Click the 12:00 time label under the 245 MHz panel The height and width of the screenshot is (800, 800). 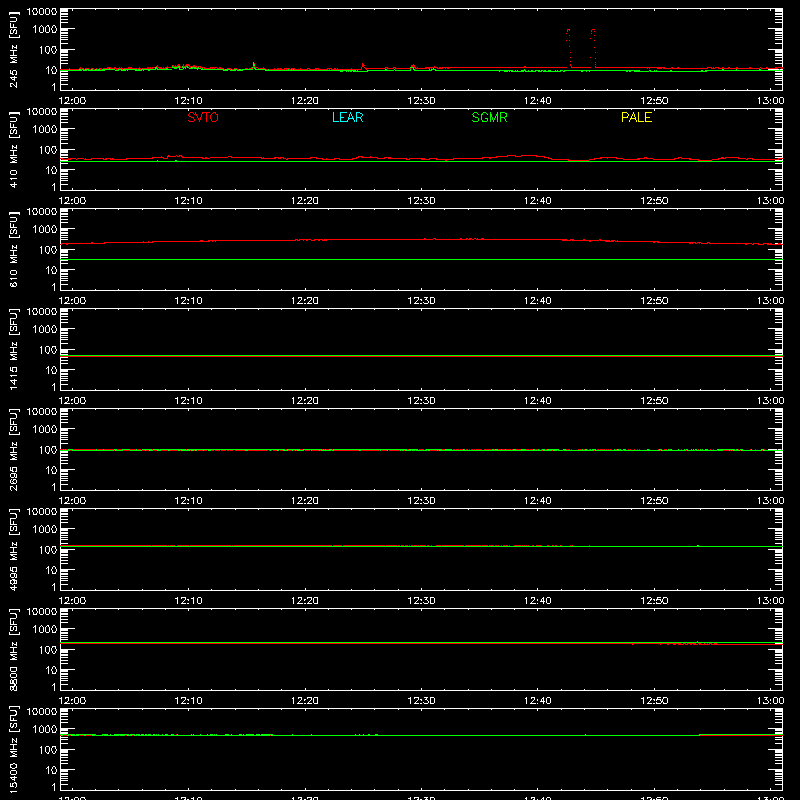click(x=72, y=101)
